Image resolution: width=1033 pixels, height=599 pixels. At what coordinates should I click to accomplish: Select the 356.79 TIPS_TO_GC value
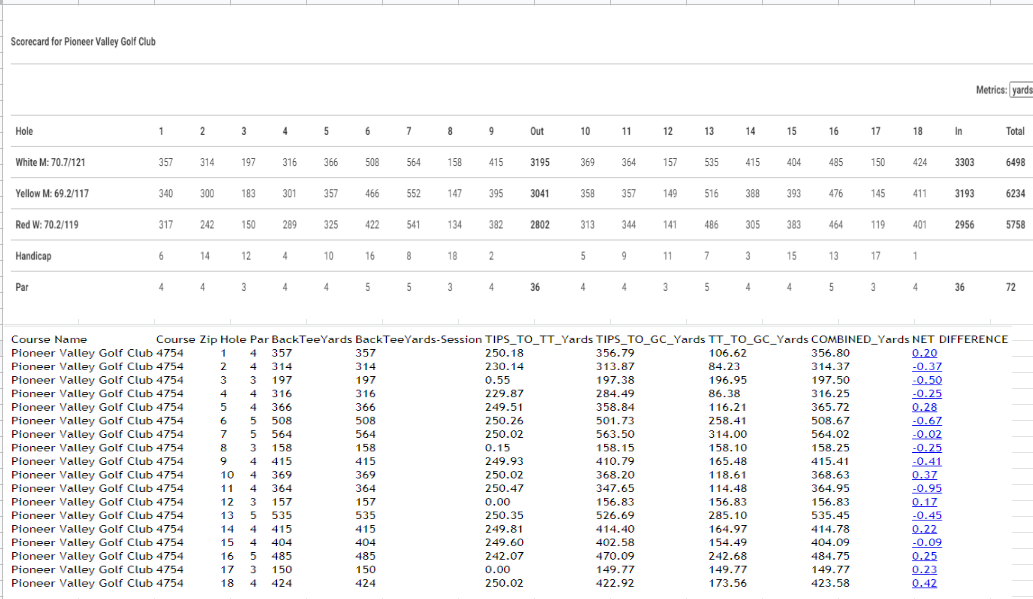click(x=615, y=353)
